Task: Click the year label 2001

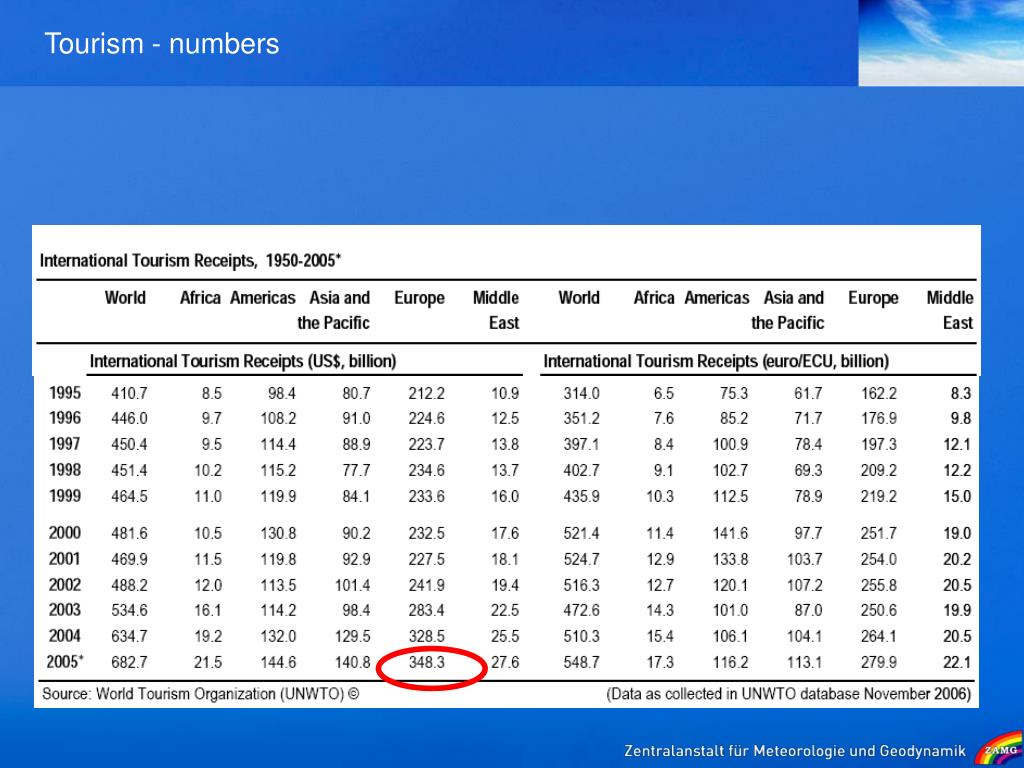Action: (65, 559)
